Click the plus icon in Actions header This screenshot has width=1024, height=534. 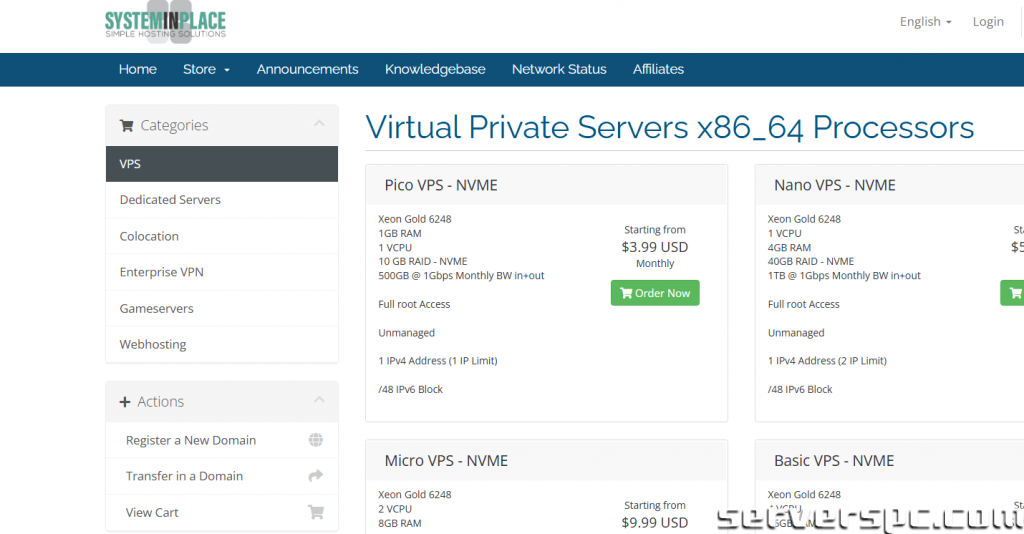pos(125,402)
